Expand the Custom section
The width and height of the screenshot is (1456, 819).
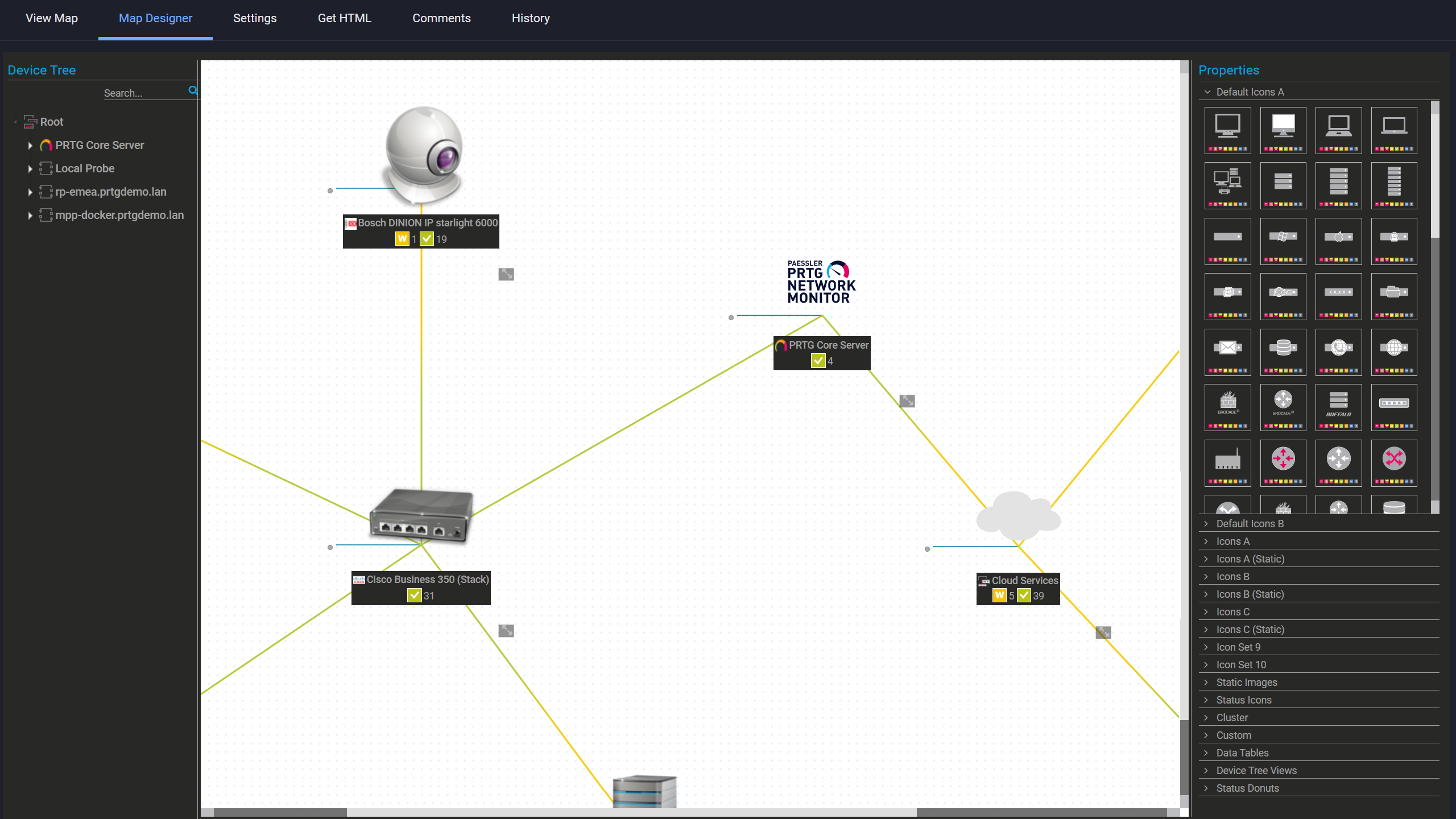pyautogui.click(x=1319, y=735)
